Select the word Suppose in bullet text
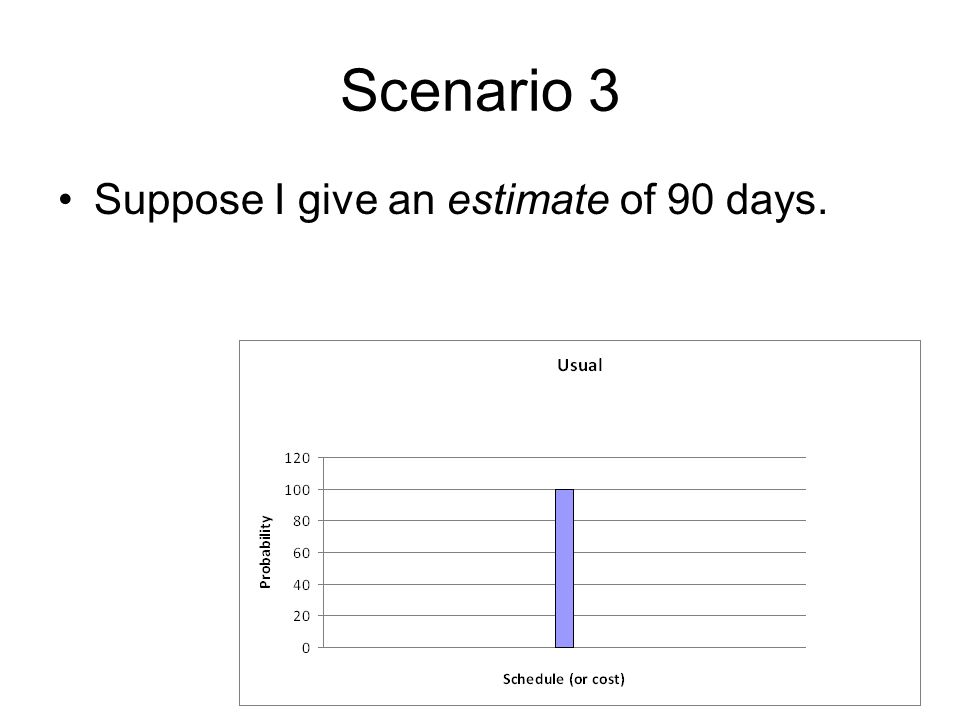Screen dimensions: 960x720 [179, 201]
